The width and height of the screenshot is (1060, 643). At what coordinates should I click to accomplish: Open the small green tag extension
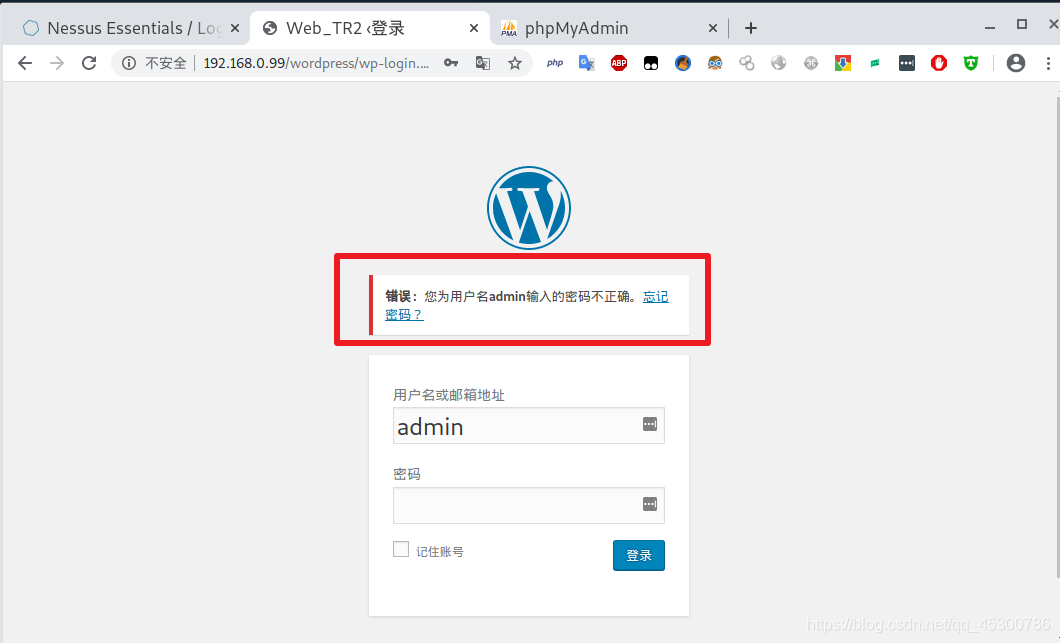pyautogui.click(x=875, y=63)
